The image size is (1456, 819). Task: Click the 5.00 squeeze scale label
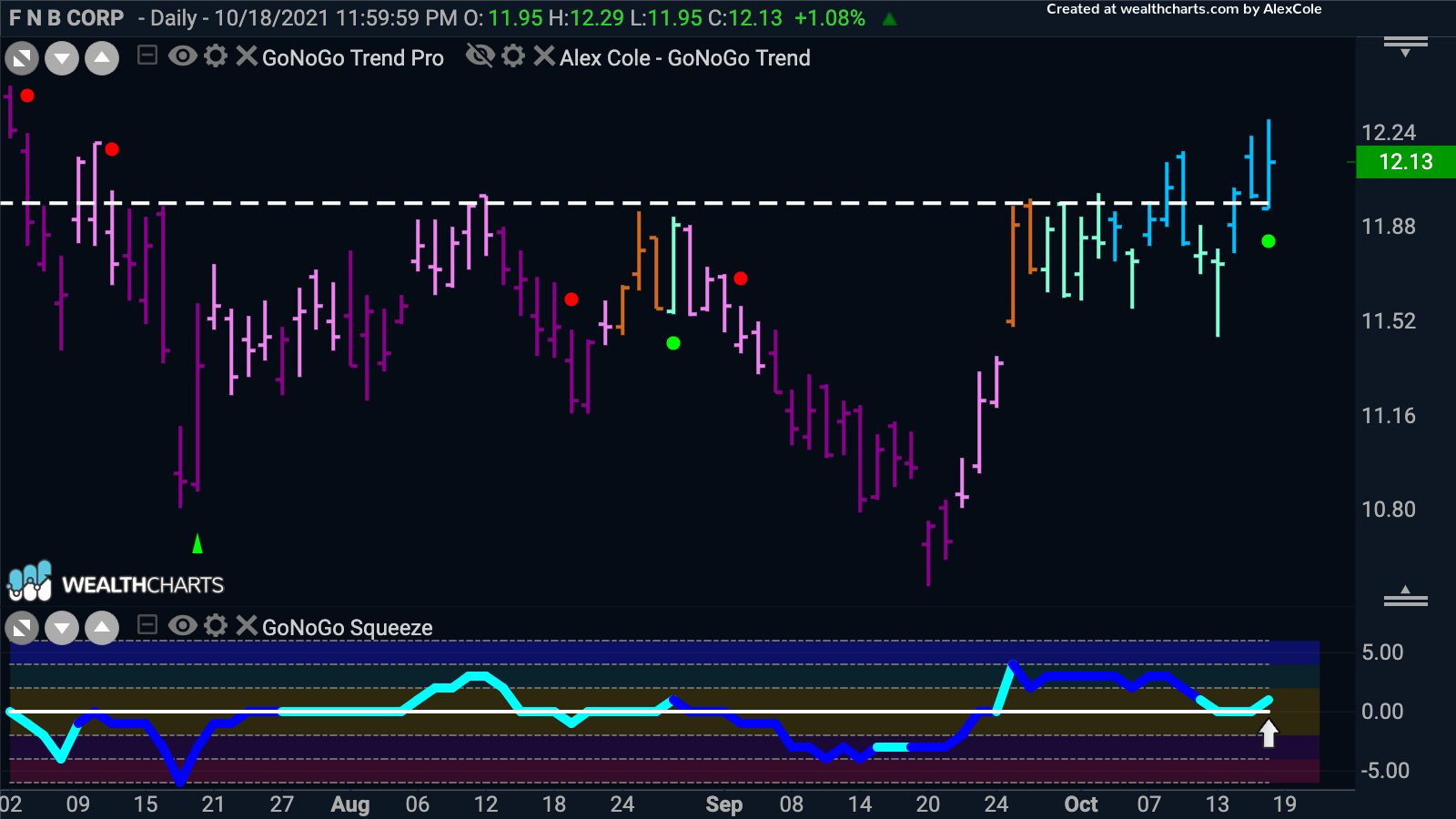click(x=1382, y=652)
